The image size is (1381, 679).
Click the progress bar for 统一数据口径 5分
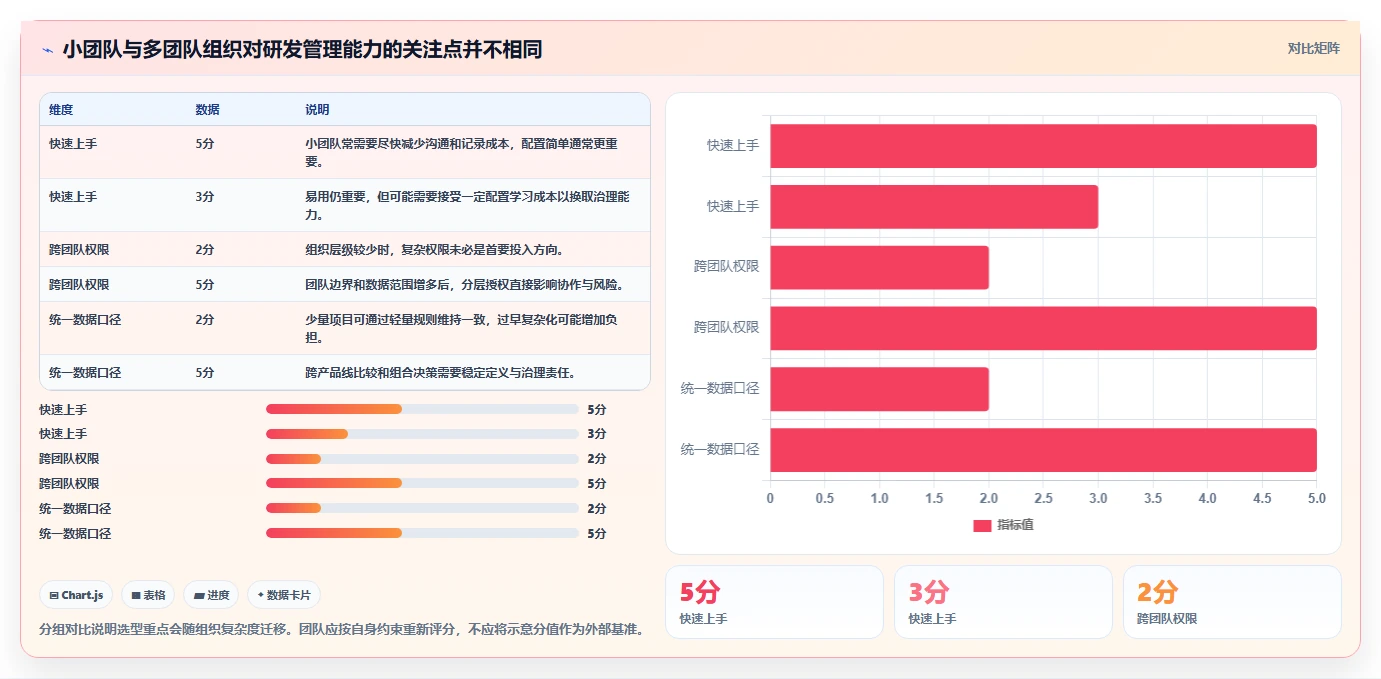[422, 533]
